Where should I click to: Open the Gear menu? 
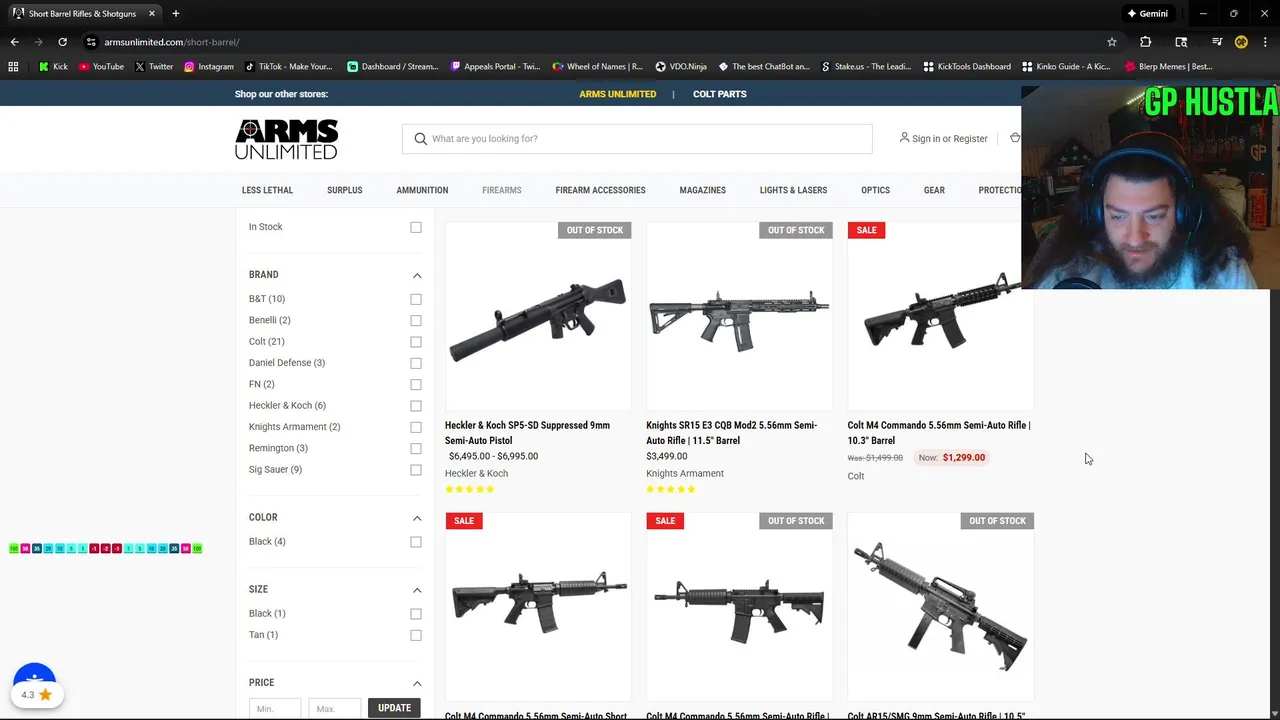coord(934,190)
